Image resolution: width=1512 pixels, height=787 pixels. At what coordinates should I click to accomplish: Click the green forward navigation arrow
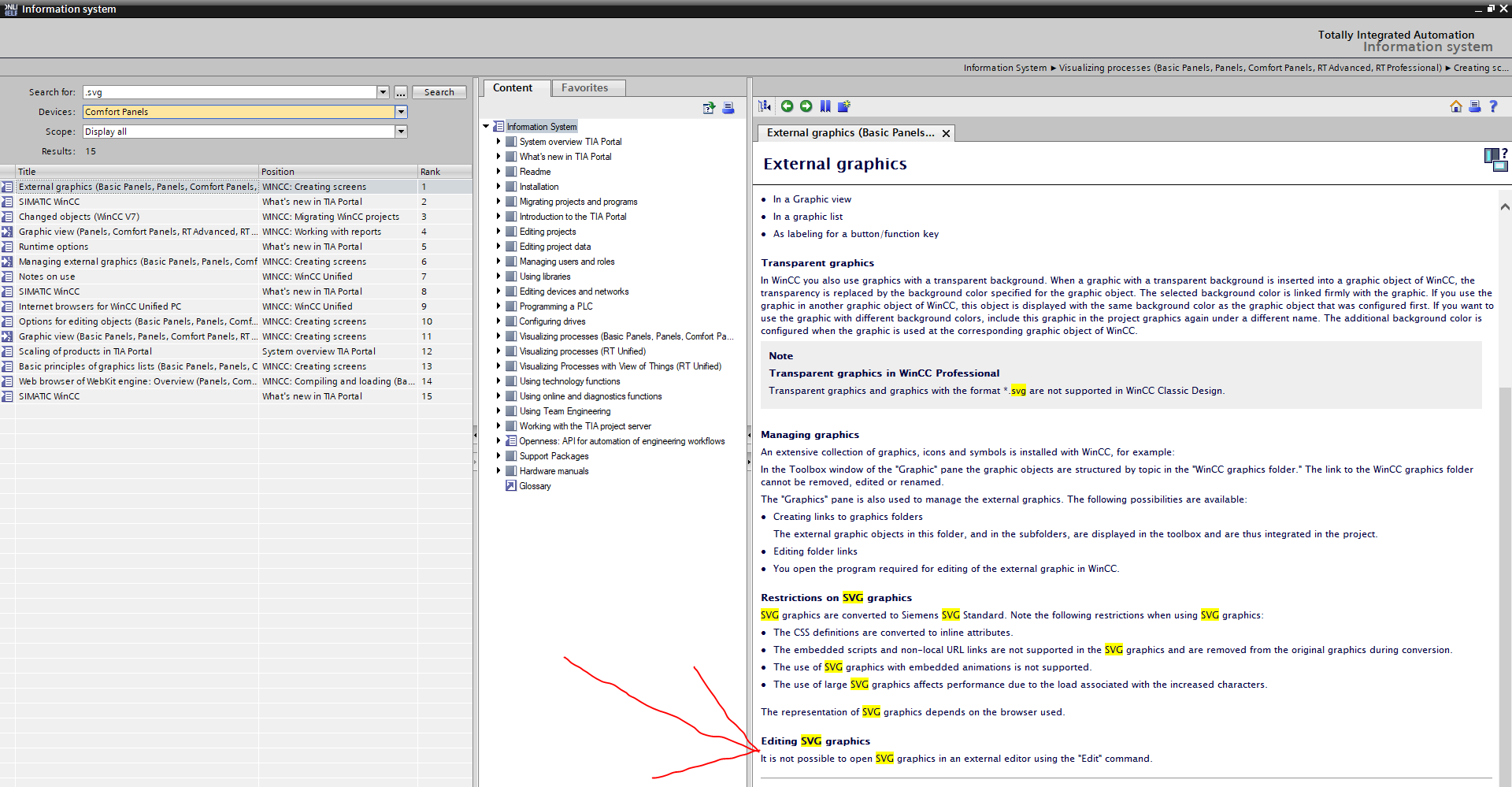point(806,106)
